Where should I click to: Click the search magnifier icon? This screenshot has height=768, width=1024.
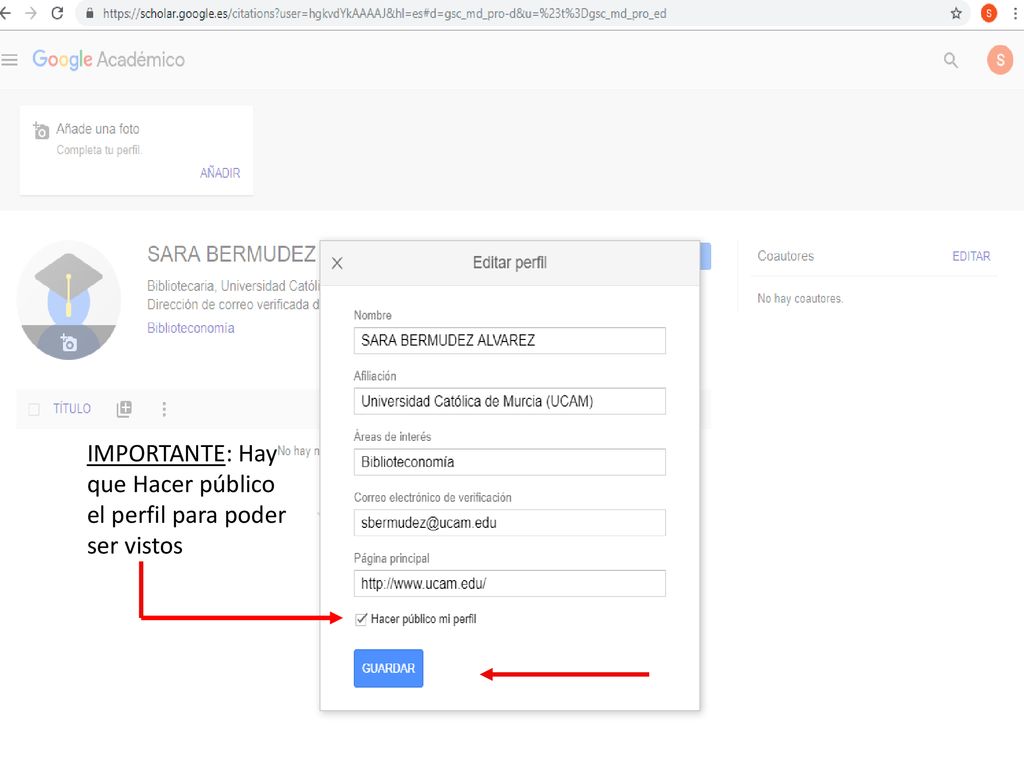tap(951, 61)
